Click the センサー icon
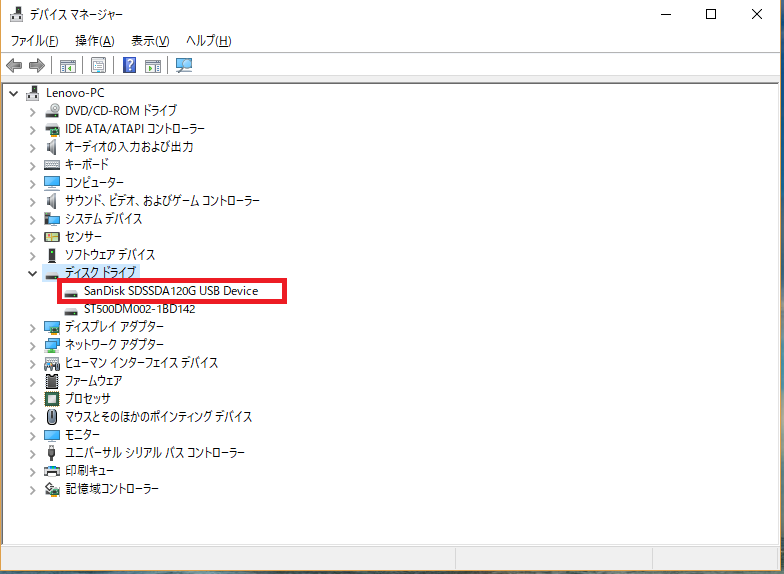This screenshot has width=784, height=574. [x=52, y=237]
